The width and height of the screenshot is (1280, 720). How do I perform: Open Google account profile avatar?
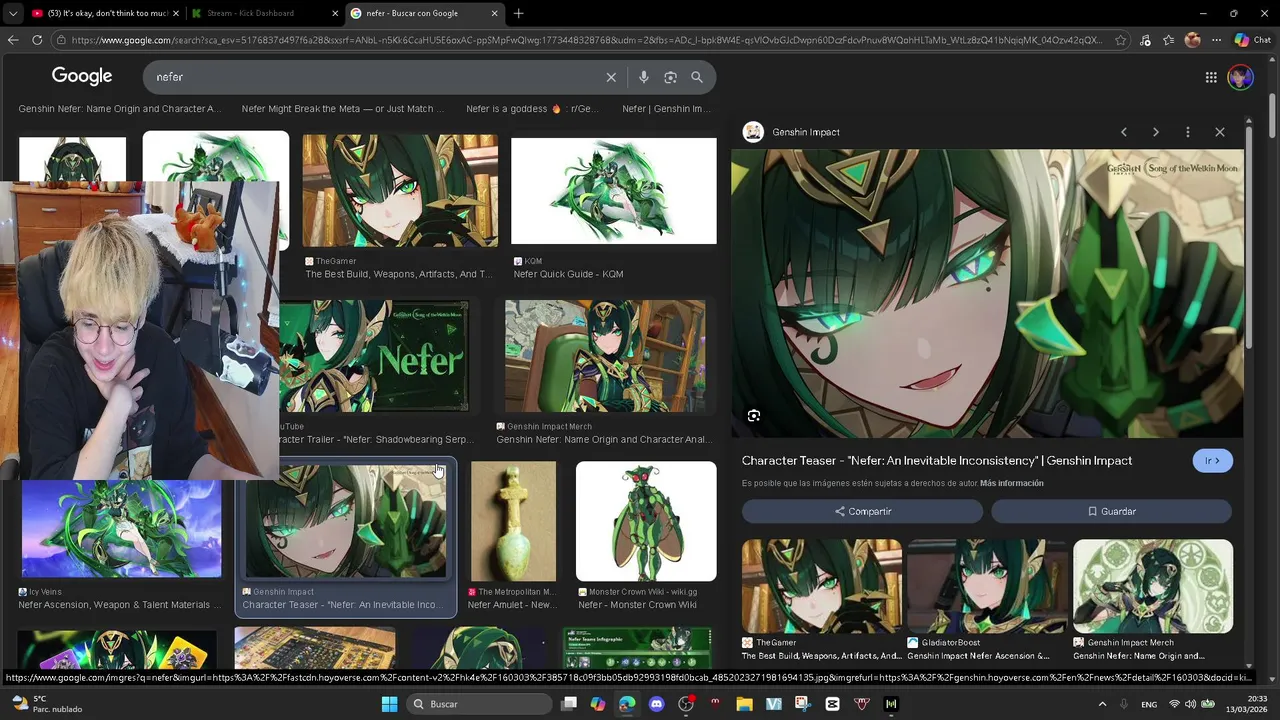1240,77
